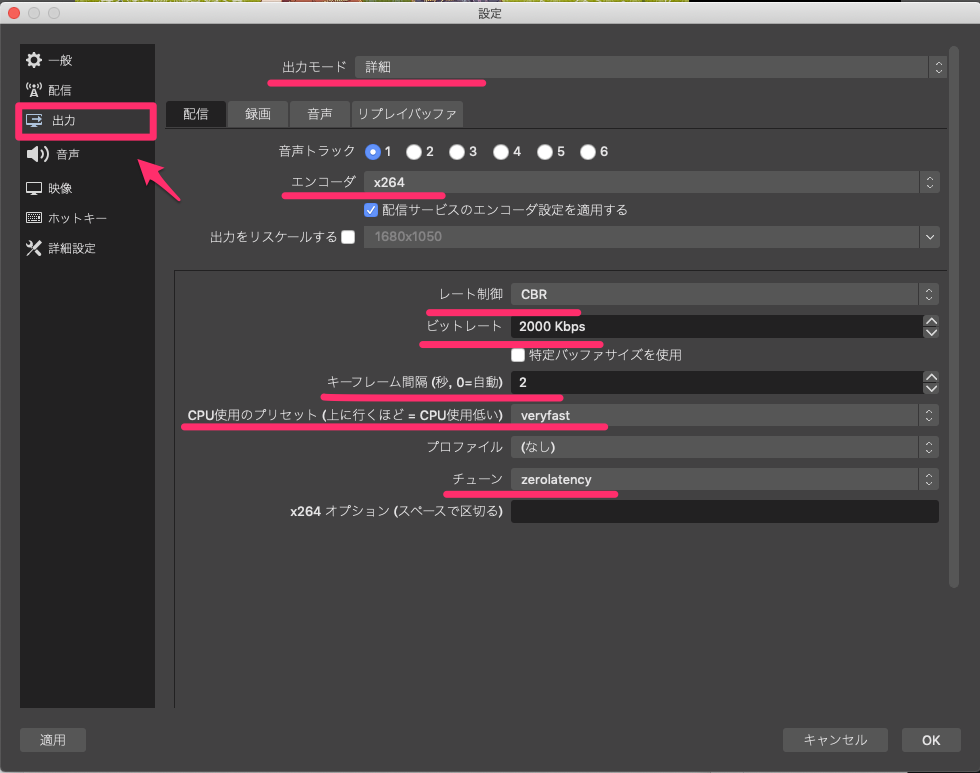Click the CPU使用のプリセット label
Image resolution: width=980 pixels, height=773 pixels.
click(345, 415)
